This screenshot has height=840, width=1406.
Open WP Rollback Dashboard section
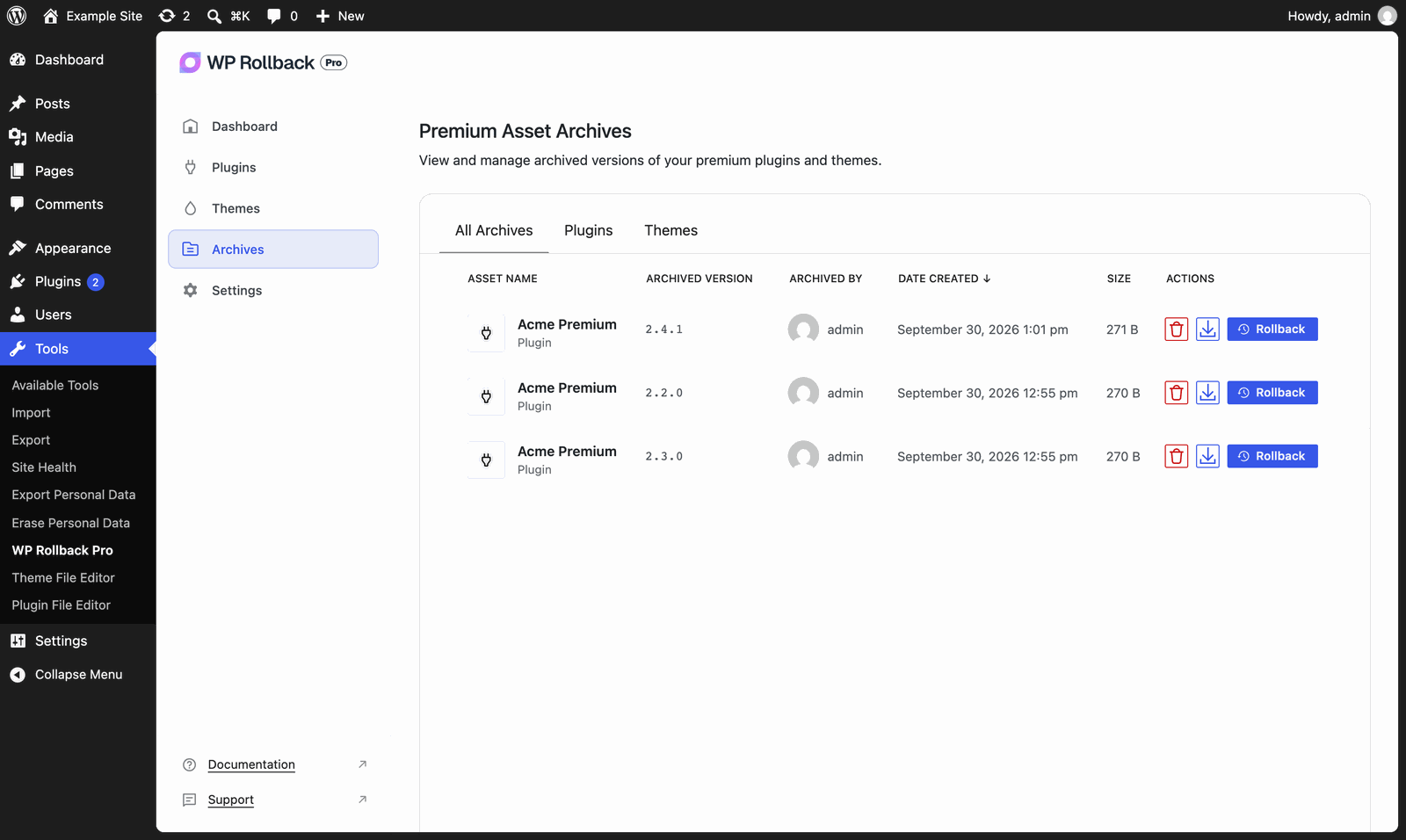[x=273, y=127]
